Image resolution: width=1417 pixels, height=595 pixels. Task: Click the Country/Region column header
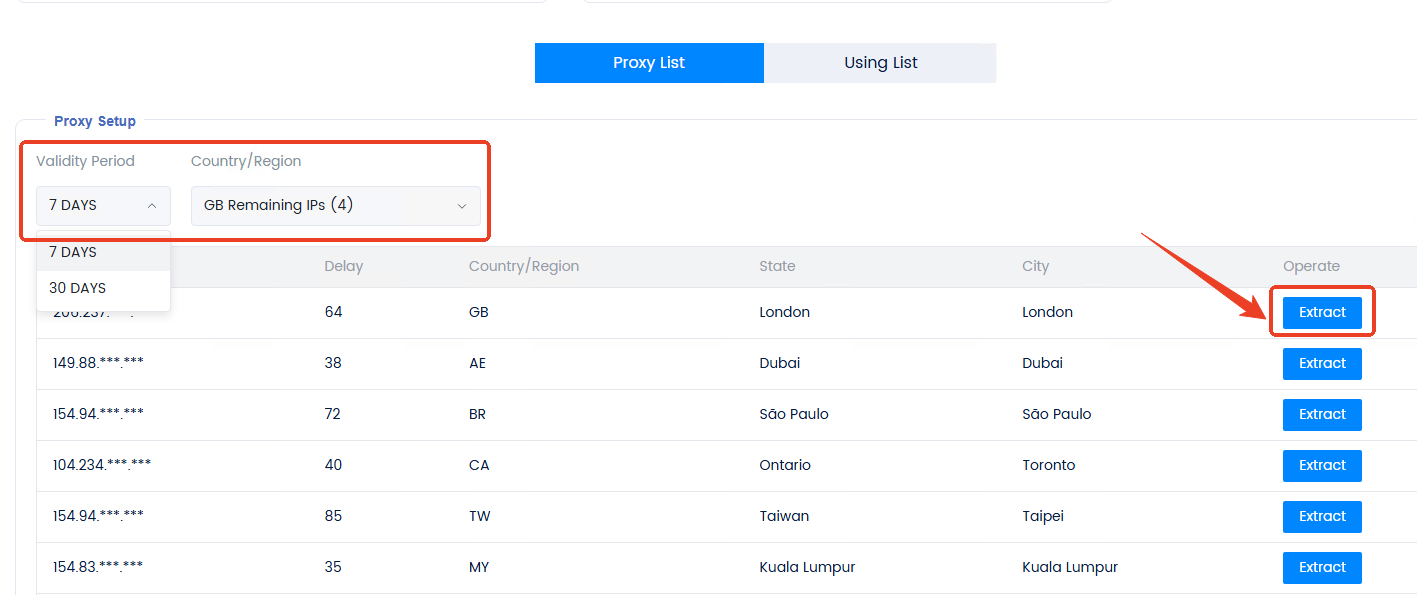[x=523, y=266]
